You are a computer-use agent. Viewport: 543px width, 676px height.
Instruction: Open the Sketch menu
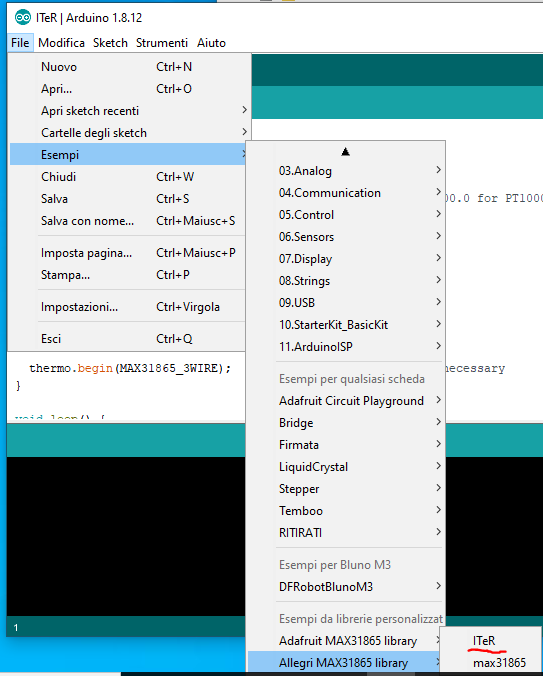[x=110, y=43]
